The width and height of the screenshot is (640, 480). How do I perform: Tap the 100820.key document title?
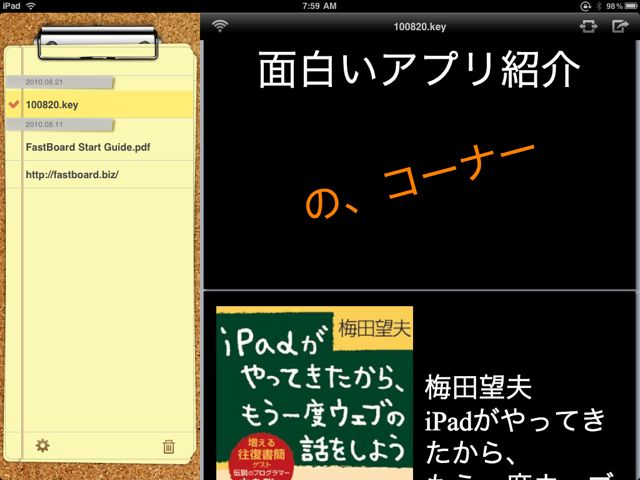click(x=420, y=27)
